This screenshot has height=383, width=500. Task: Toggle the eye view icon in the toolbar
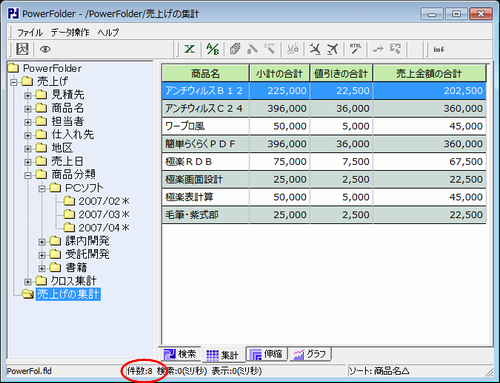tap(45, 49)
